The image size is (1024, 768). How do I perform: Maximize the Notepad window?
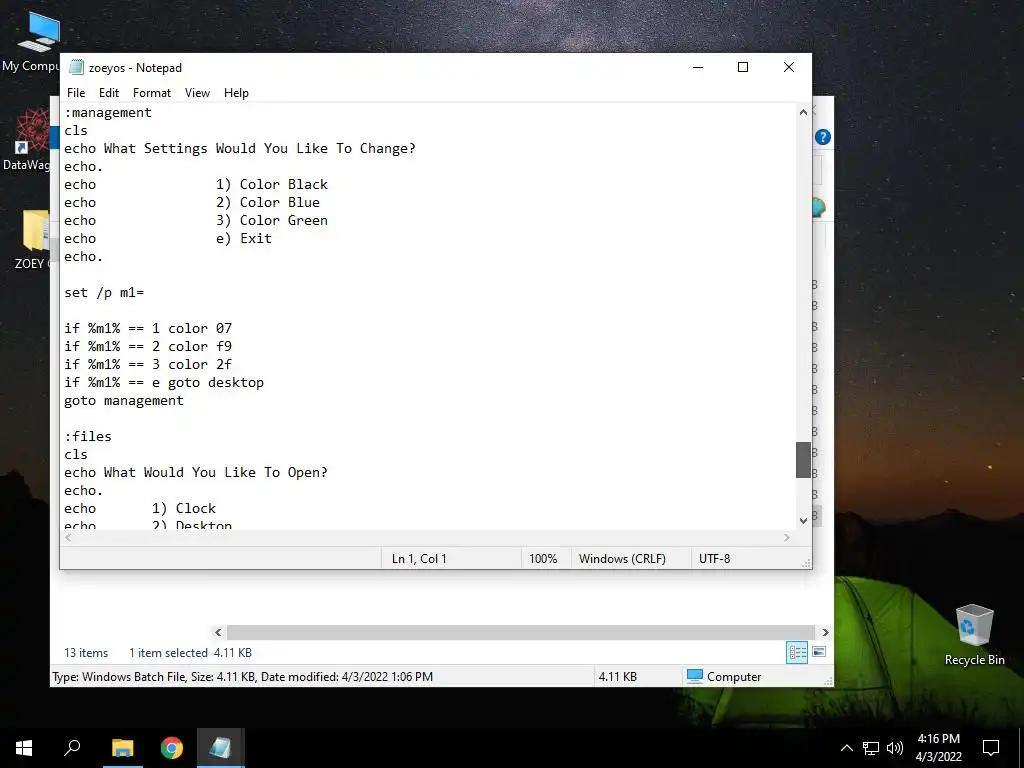pos(743,67)
